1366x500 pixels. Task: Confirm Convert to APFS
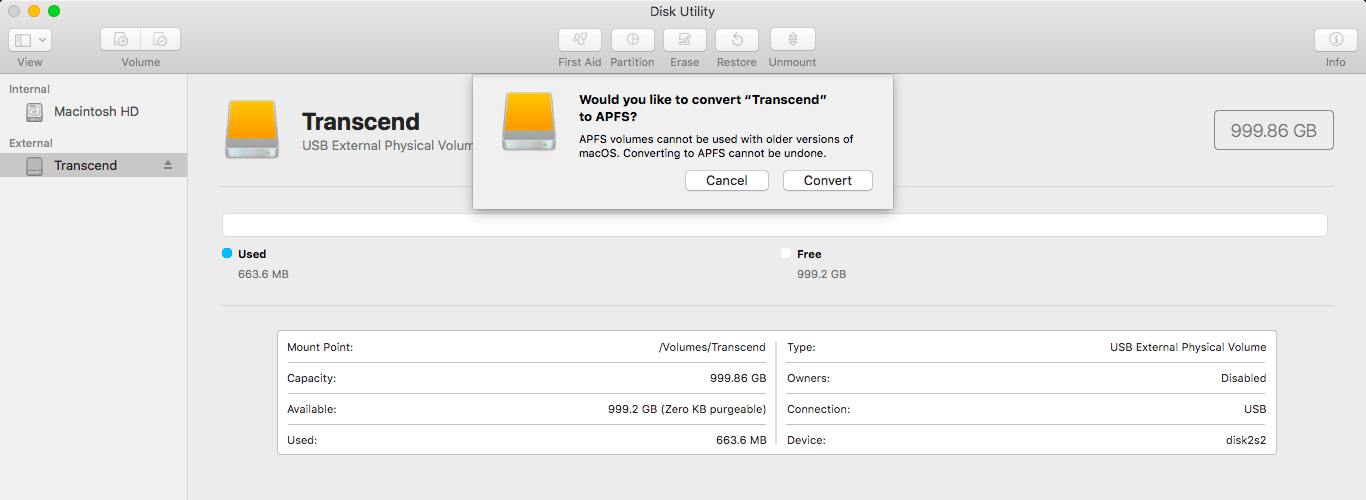[x=828, y=181]
